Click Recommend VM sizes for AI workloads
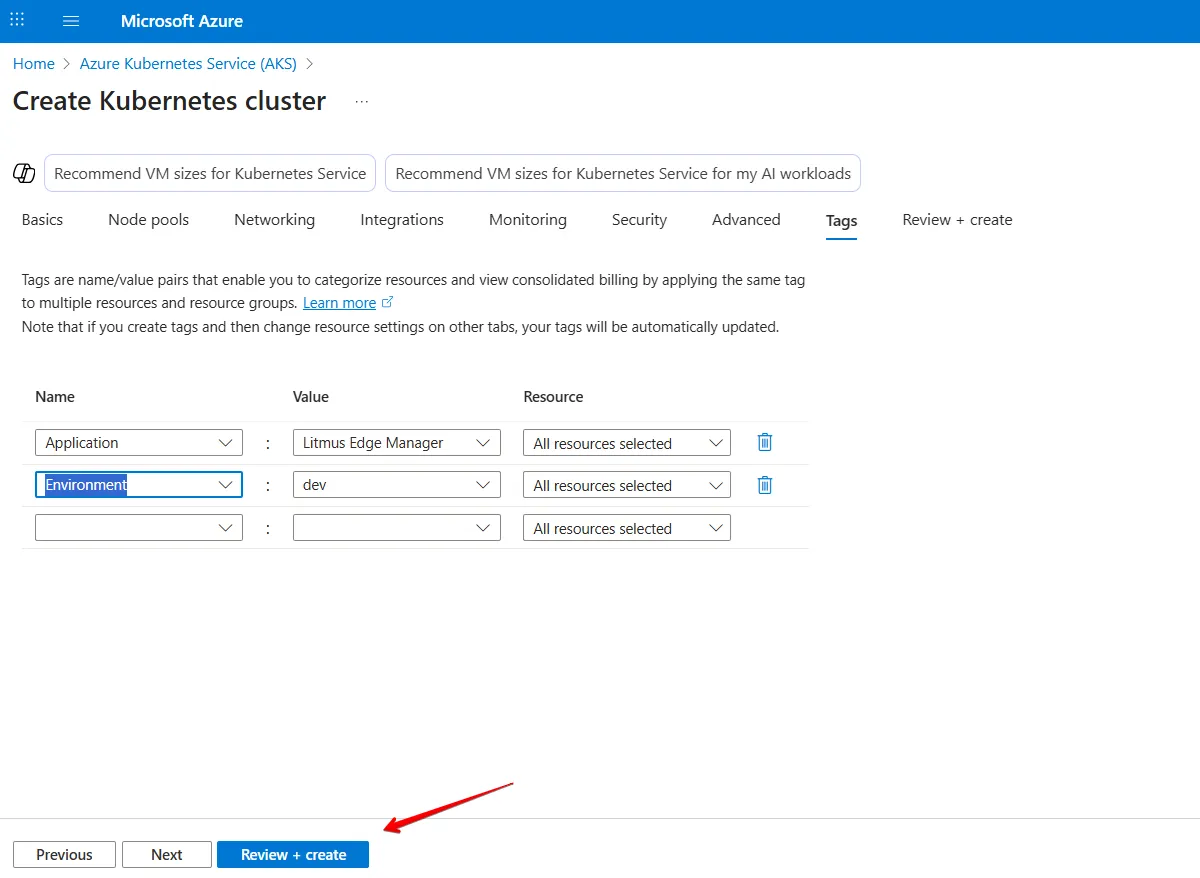 [623, 173]
